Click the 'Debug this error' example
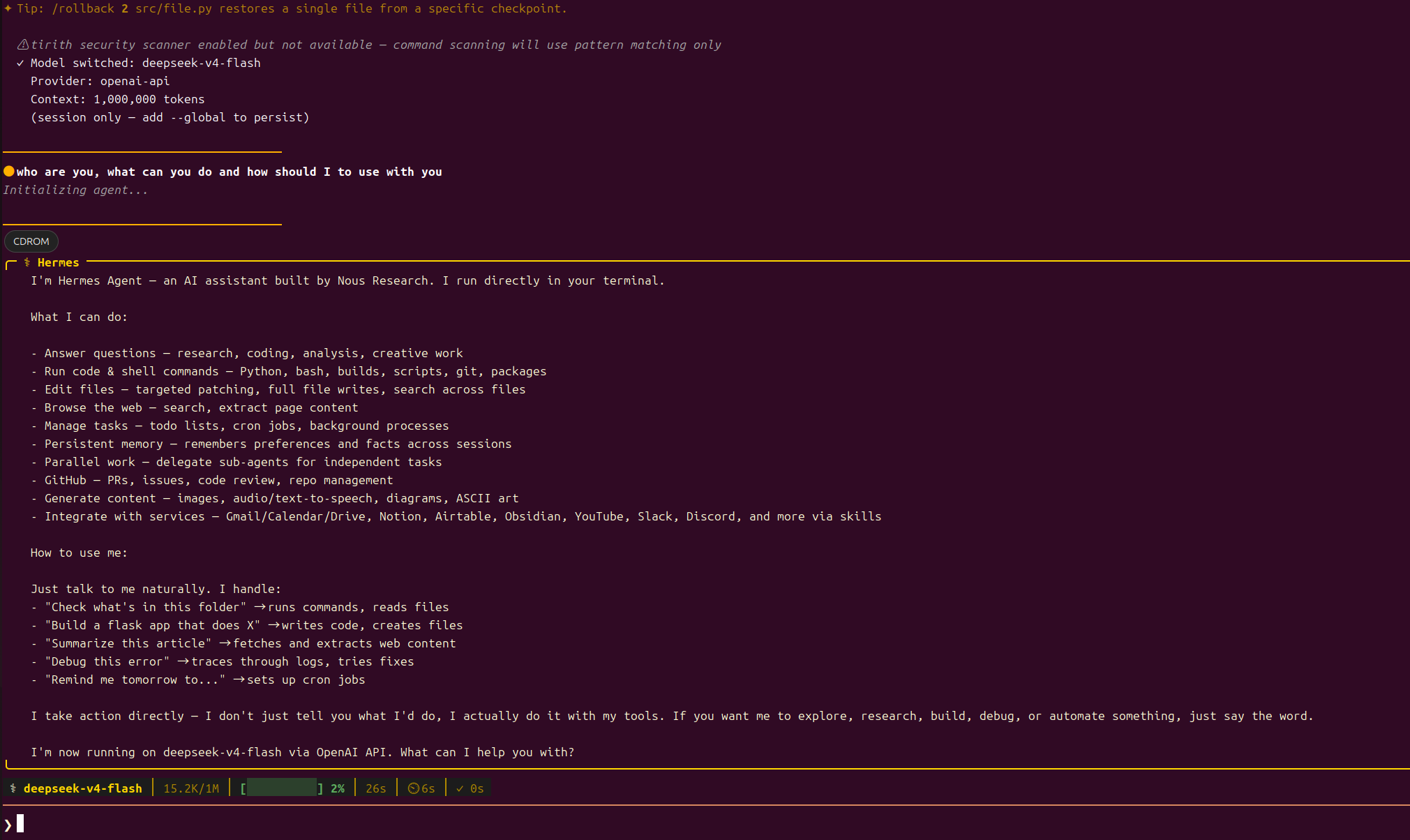Screen dimensions: 1410x840 (x=223, y=661)
